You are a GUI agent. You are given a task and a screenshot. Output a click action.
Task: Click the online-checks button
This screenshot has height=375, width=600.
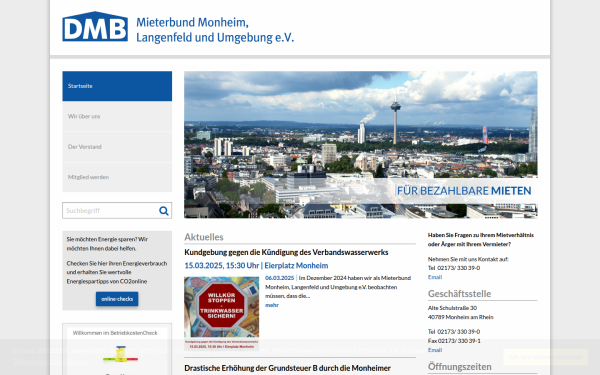click(117, 299)
